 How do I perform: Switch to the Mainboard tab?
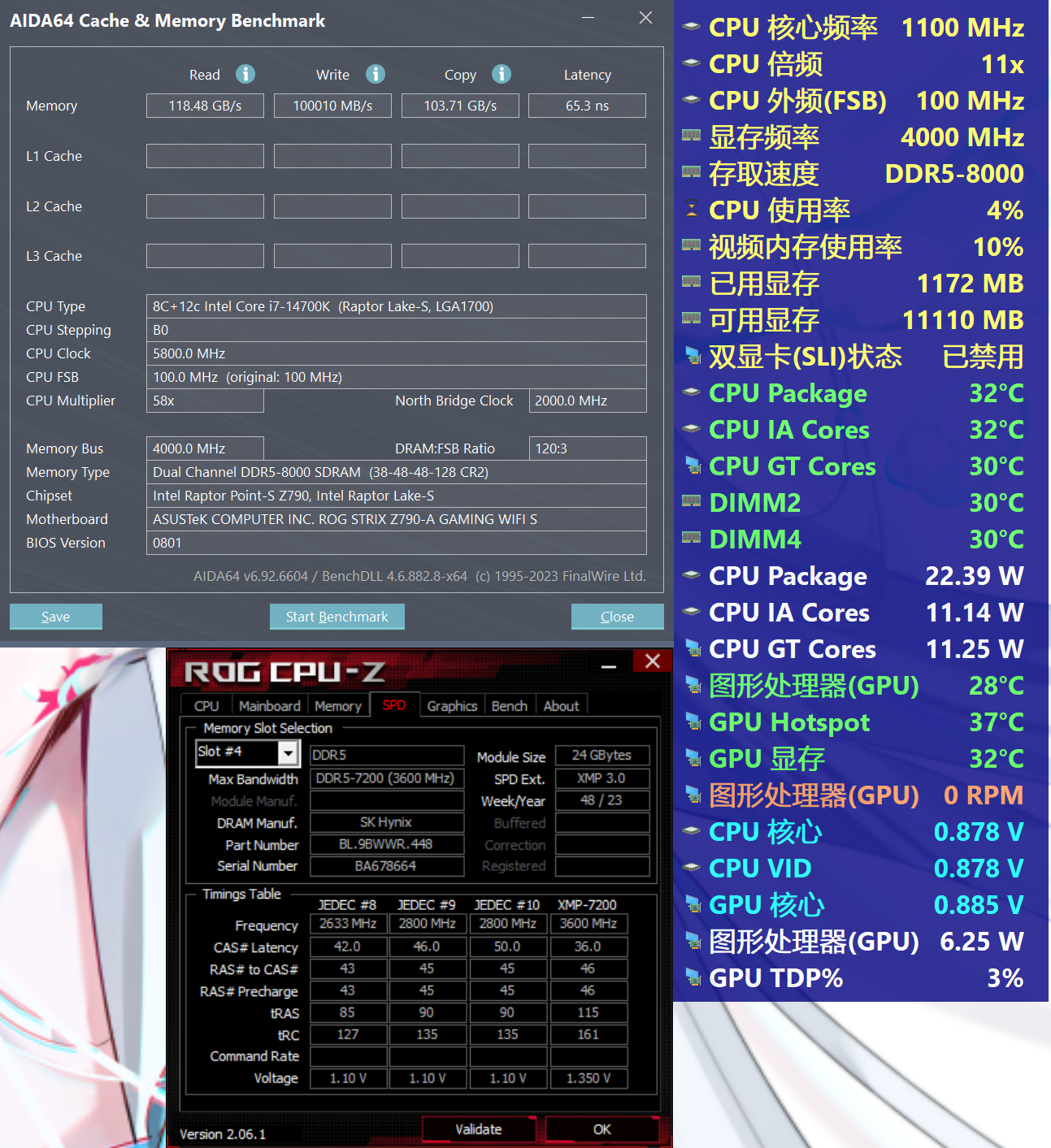(270, 705)
